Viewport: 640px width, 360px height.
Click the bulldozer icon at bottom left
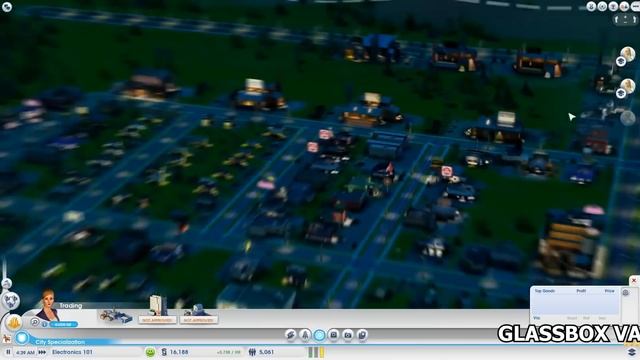click(x=6, y=339)
